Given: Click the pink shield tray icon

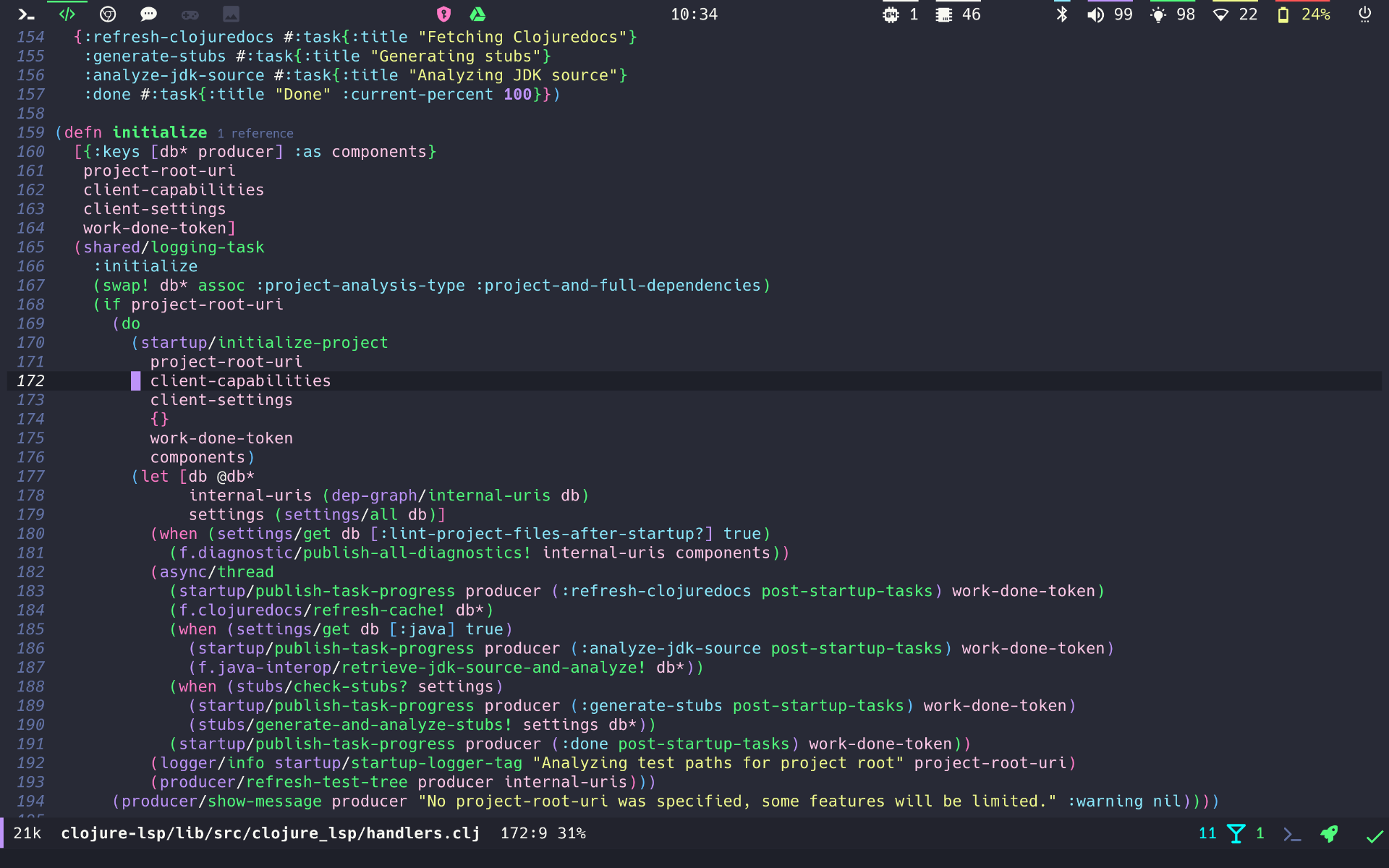Looking at the screenshot, I should pyautogui.click(x=443, y=14).
